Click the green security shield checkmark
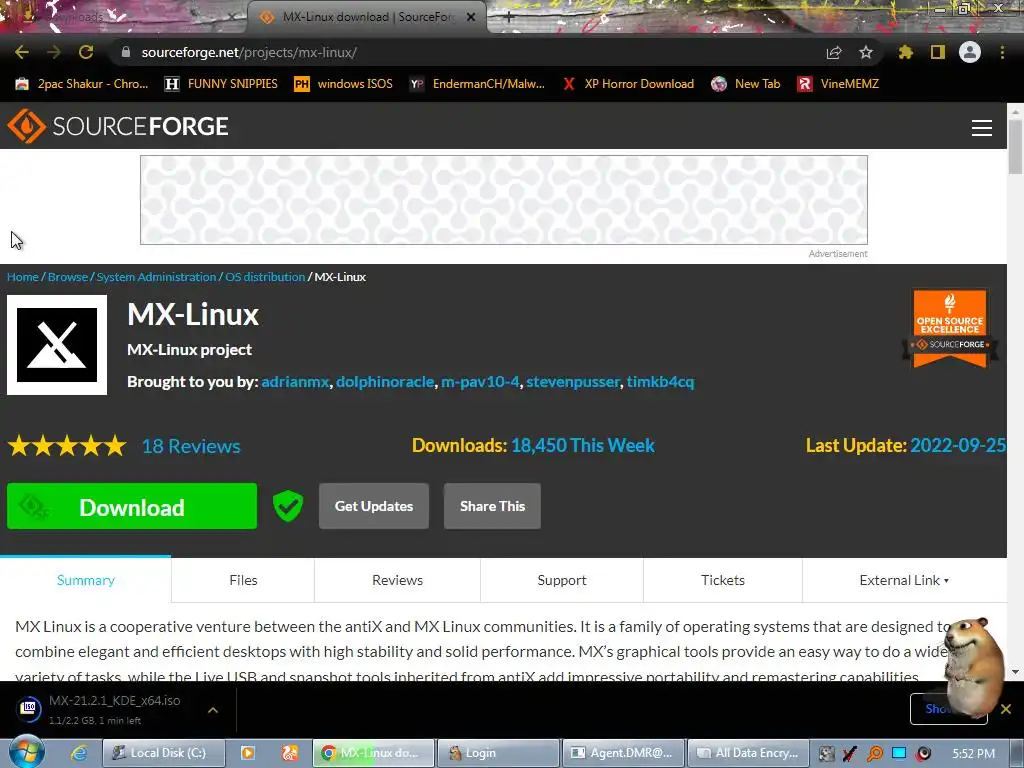The width and height of the screenshot is (1024, 768). [288, 506]
